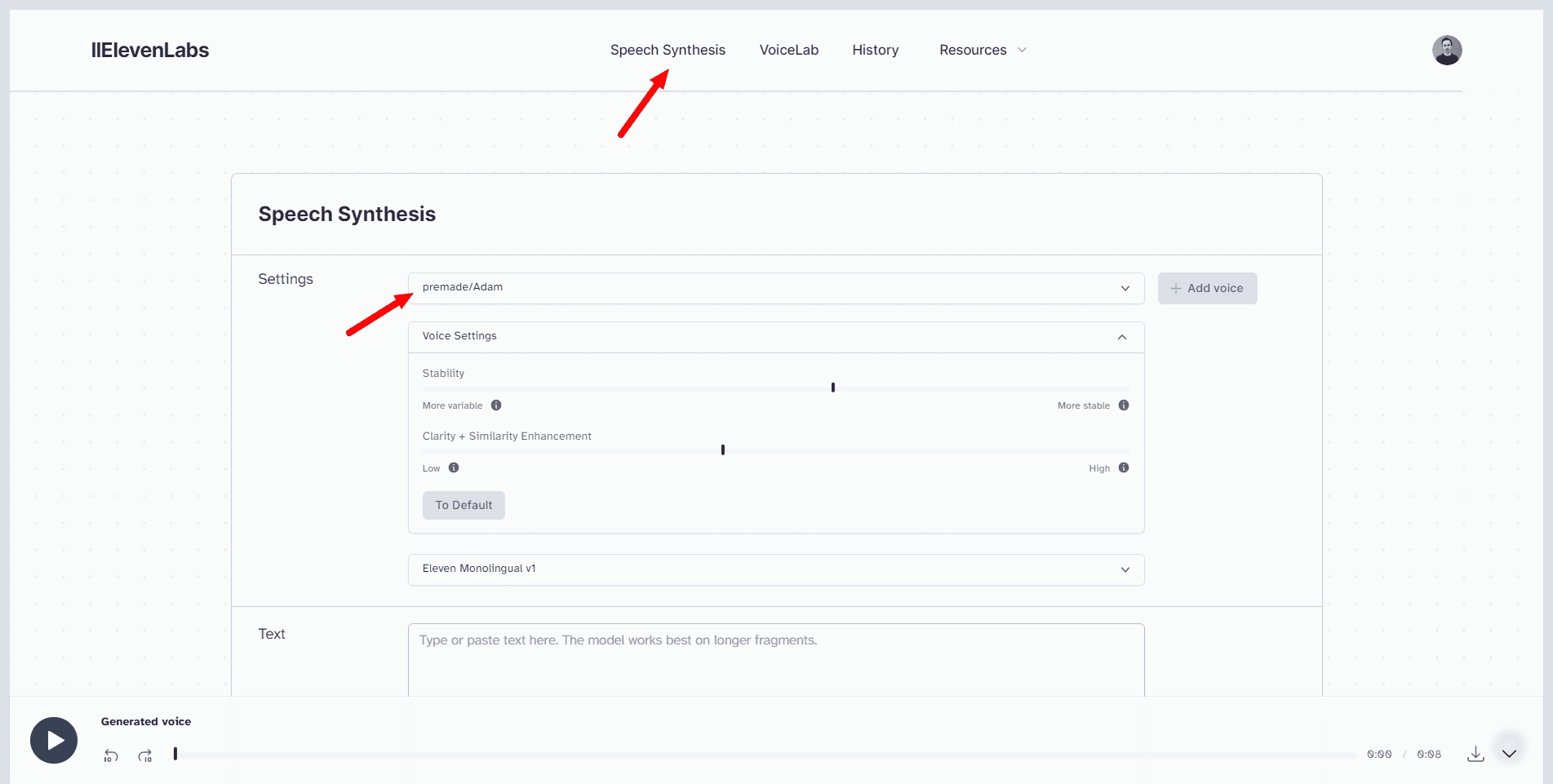Viewport: 1553px width, 784px height.
Task: Reset voice settings To Default
Action: 464,505
